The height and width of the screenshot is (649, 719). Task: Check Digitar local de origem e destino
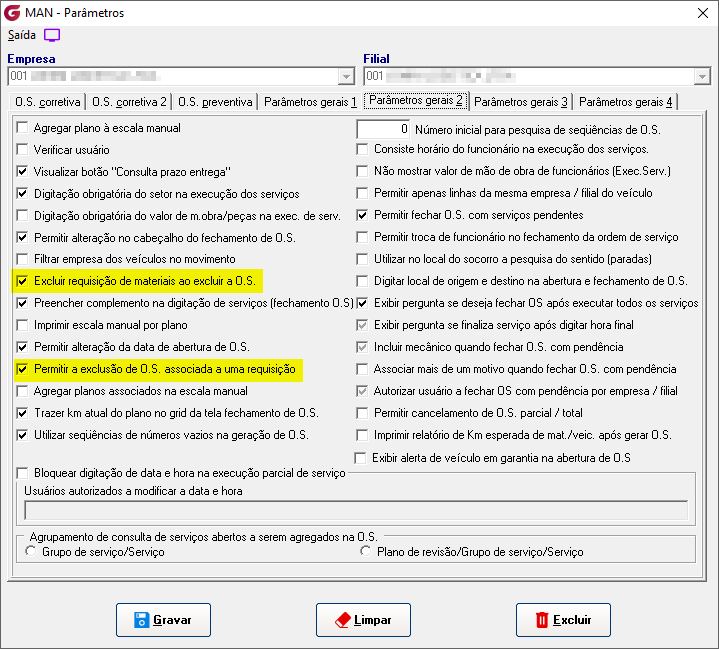[x=362, y=281]
